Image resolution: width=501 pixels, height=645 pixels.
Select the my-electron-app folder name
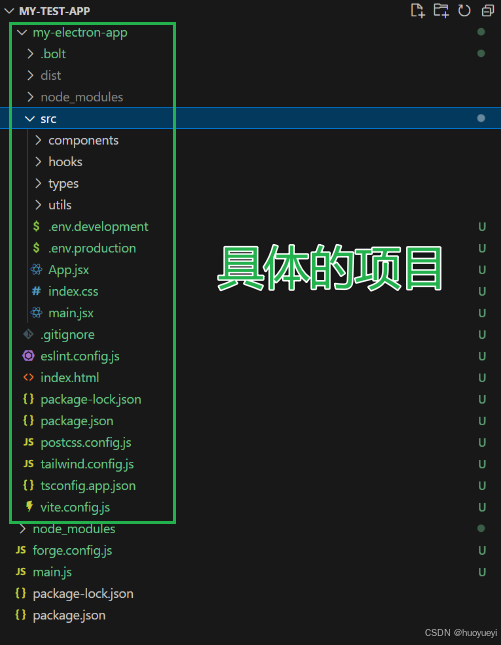tap(80, 32)
